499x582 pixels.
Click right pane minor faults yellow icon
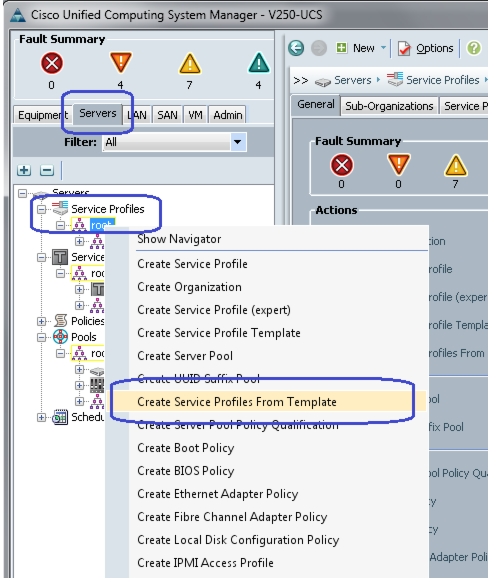456,166
